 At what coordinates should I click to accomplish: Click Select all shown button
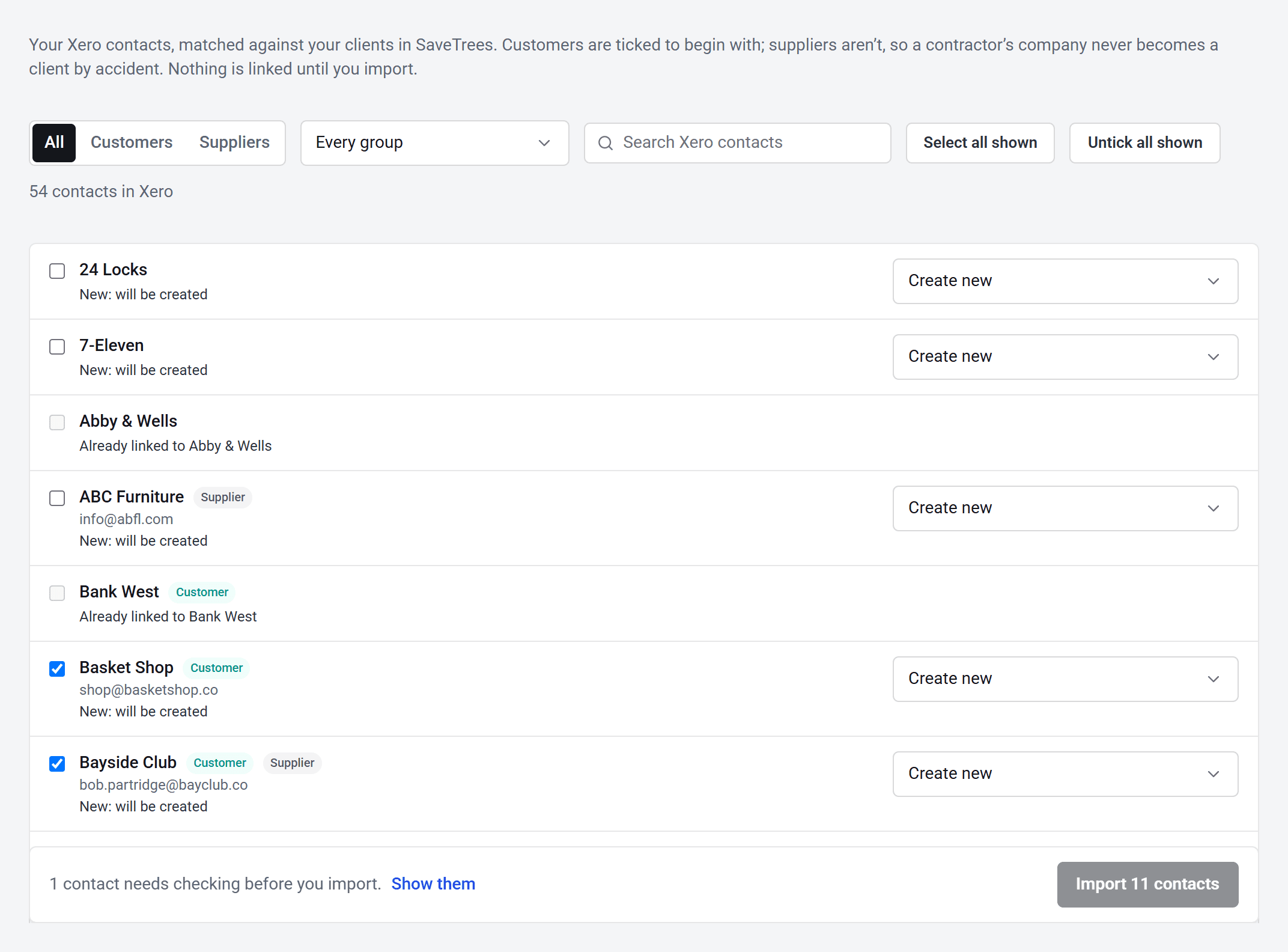point(980,143)
